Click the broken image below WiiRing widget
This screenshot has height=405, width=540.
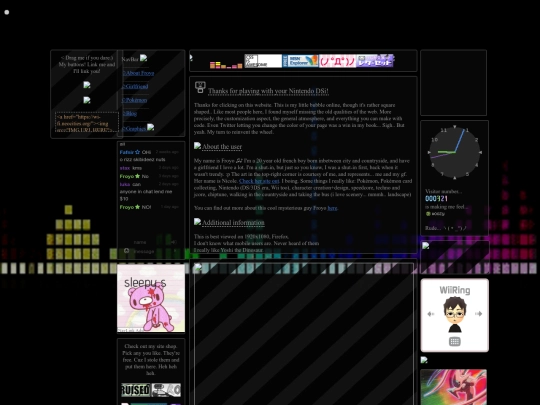tap(424, 360)
